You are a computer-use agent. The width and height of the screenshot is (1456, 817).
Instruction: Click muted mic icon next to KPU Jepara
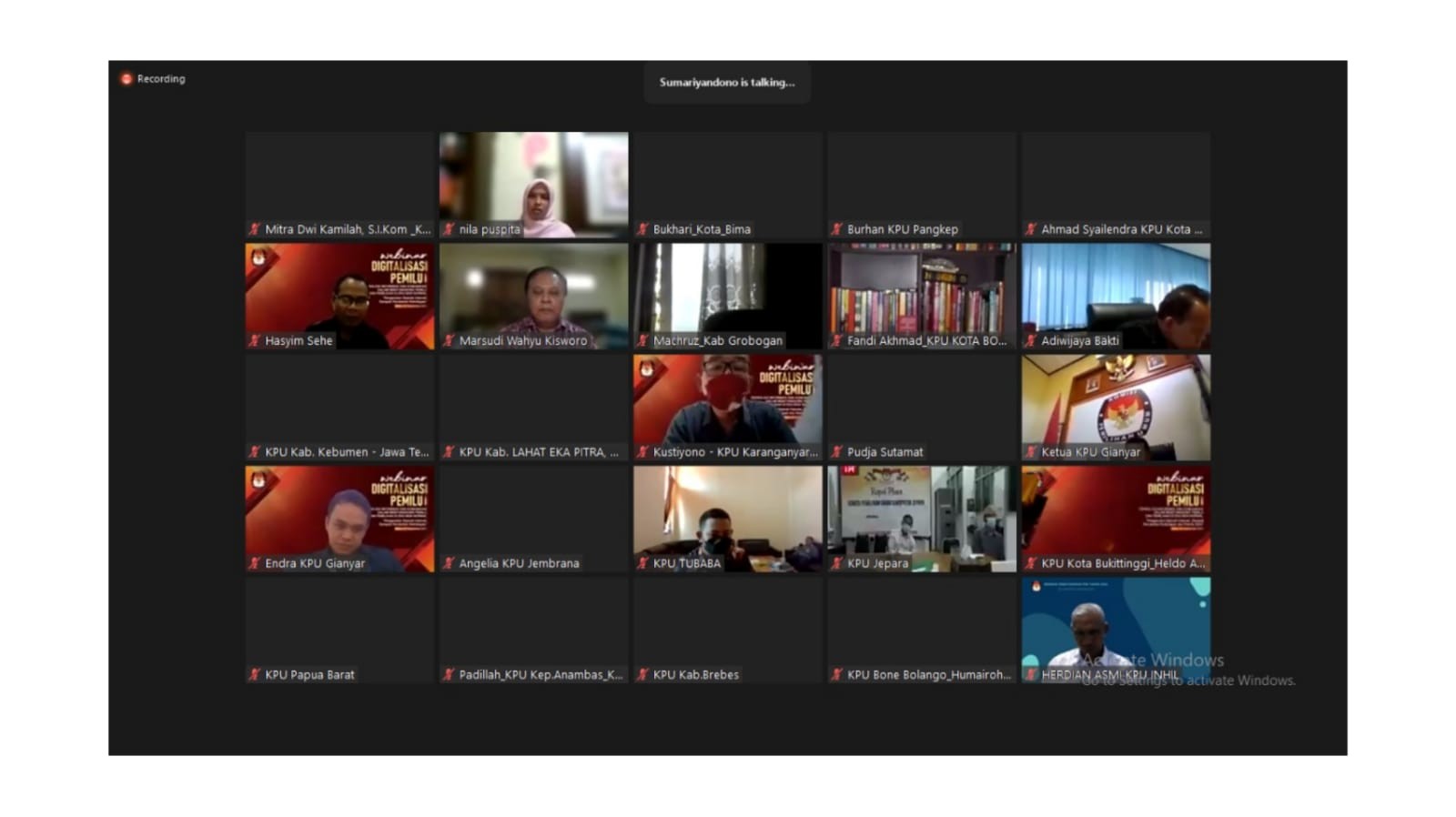(x=837, y=563)
